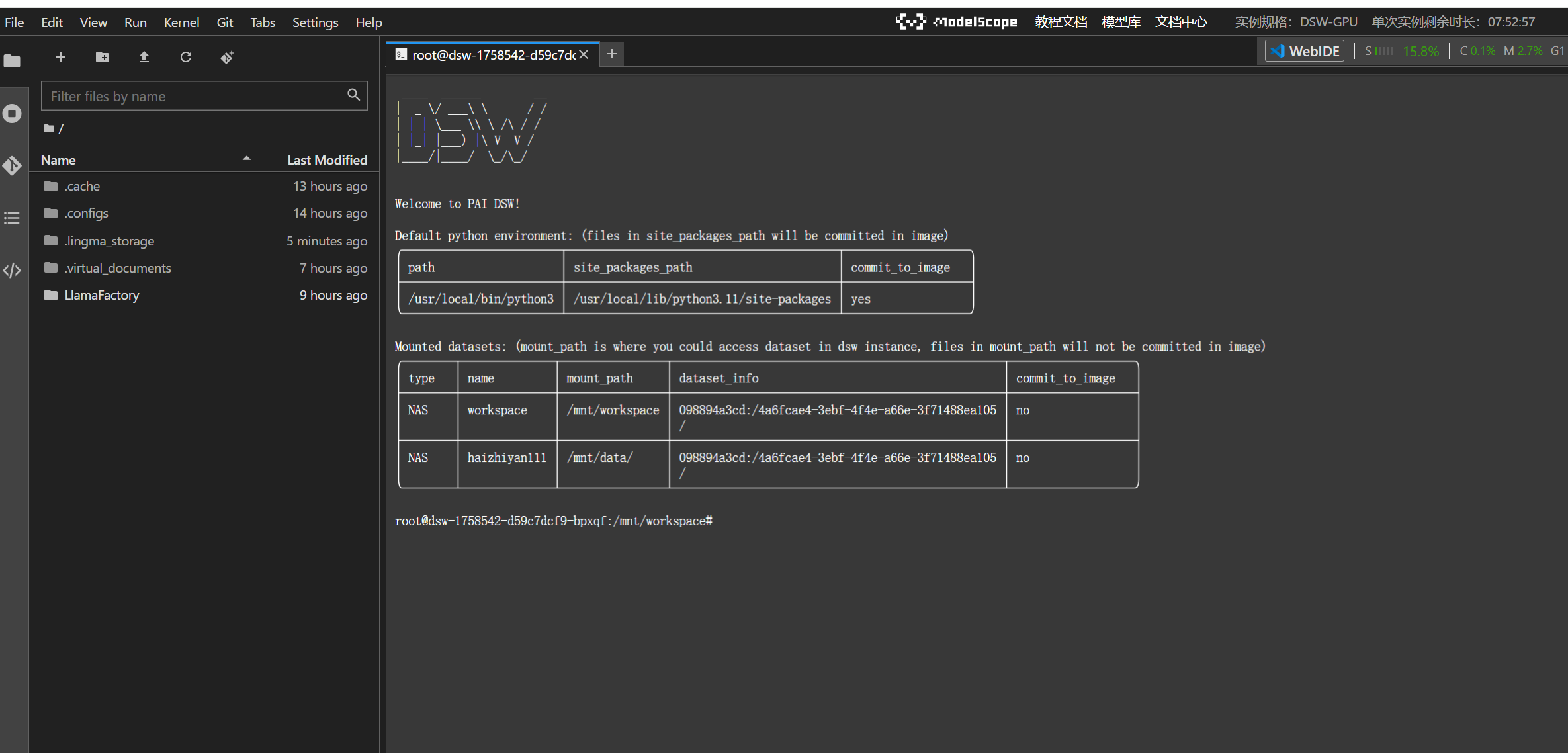1568x753 pixels.
Task: Create a new folder with toolbar icon
Action: click(x=103, y=57)
